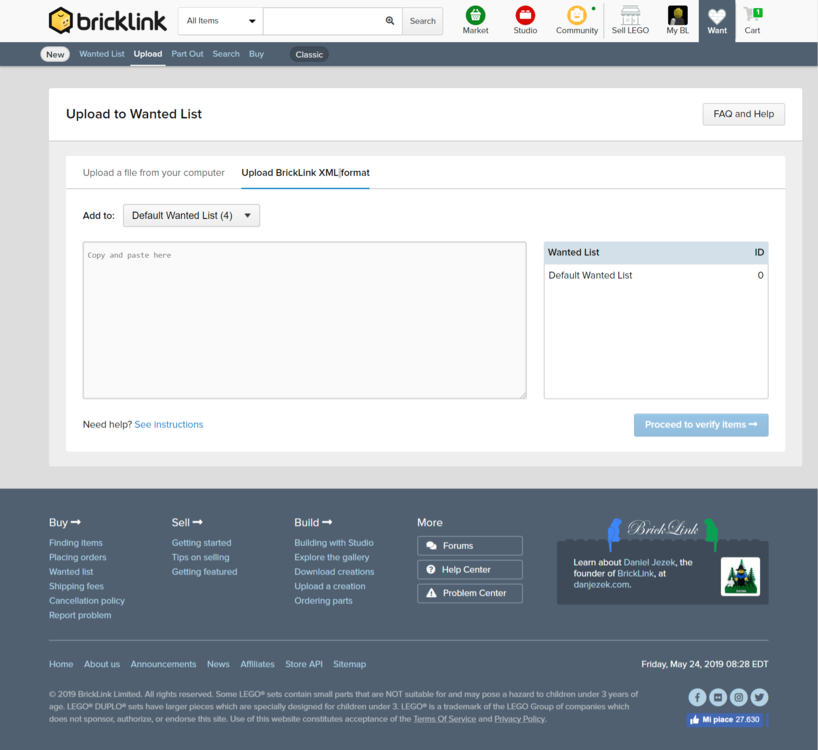Open the footer Sell section heading
The height and width of the screenshot is (750, 818).
(x=187, y=523)
